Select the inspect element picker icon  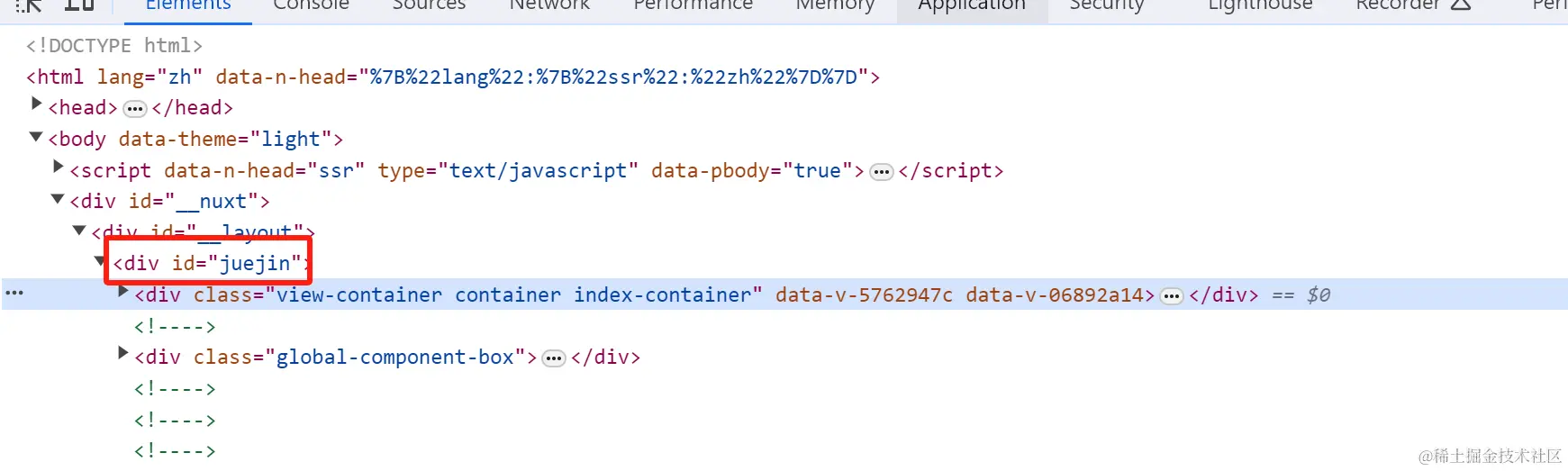point(29,5)
